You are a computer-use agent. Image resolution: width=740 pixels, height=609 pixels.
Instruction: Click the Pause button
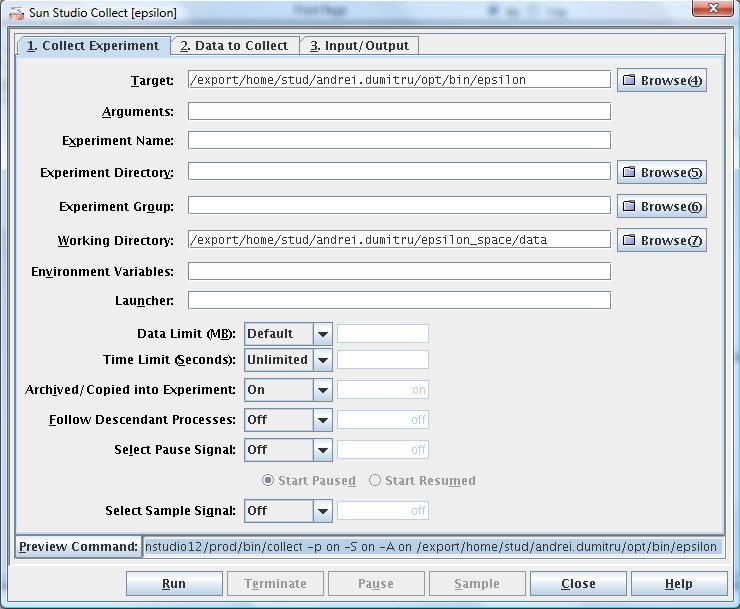[376, 584]
